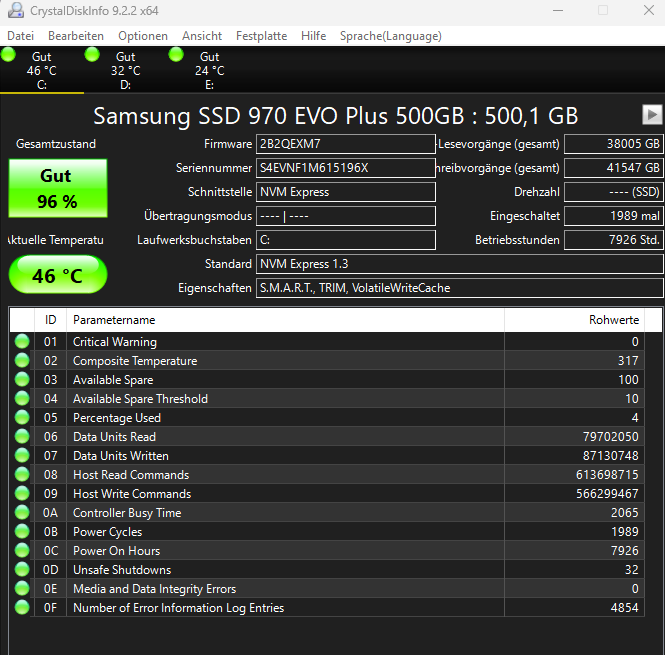Click status dot of Data Units Written row
The height and width of the screenshot is (655, 665).
coord(22,456)
